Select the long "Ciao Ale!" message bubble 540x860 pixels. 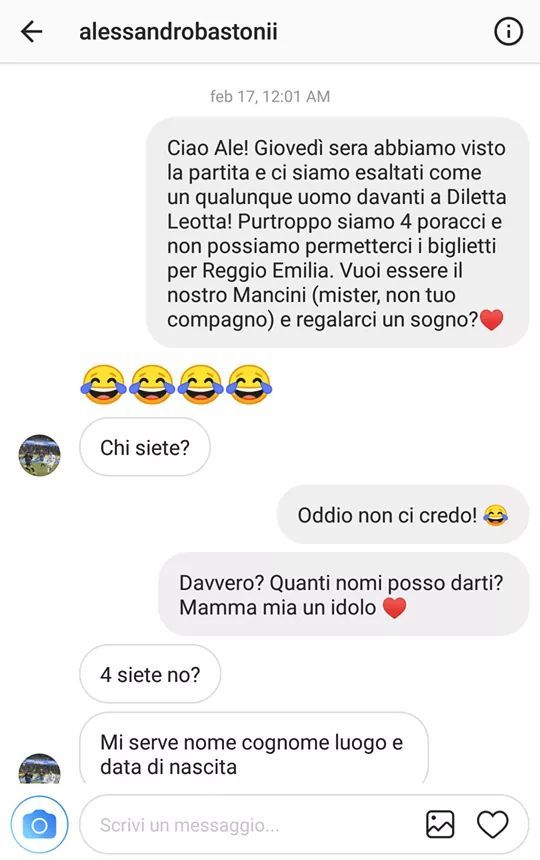(338, 233)
